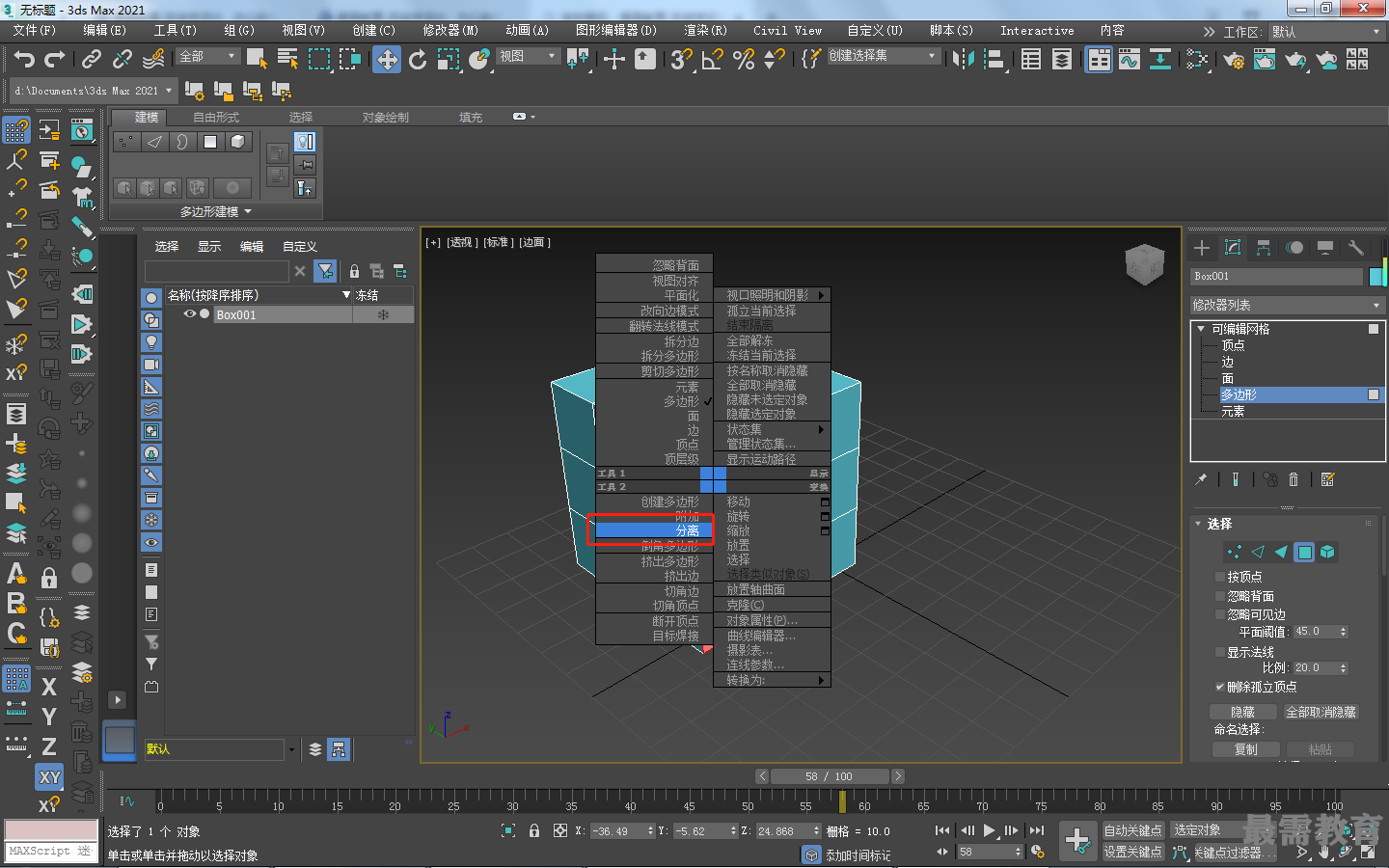Hide Box001 using its eye icon

click(190, 314)
